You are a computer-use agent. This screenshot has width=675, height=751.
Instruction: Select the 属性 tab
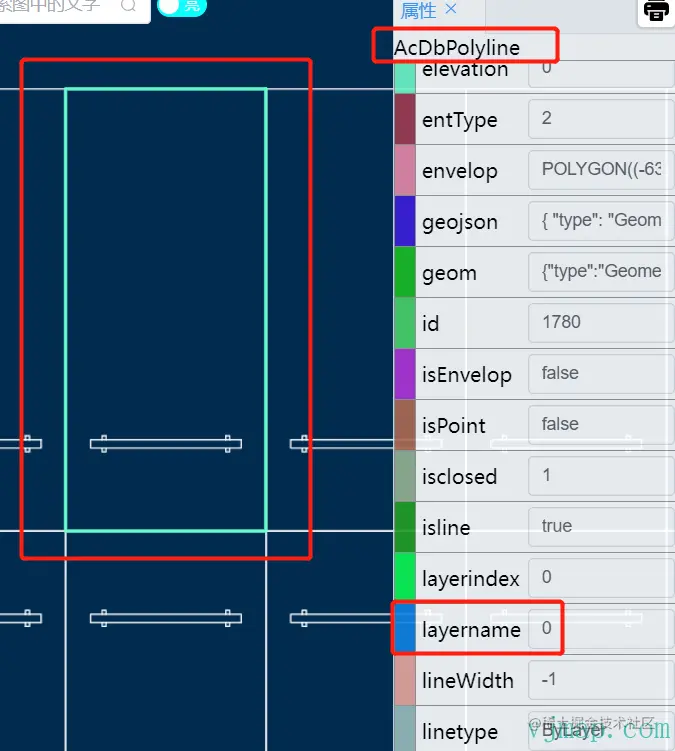(x=418, y=11)
